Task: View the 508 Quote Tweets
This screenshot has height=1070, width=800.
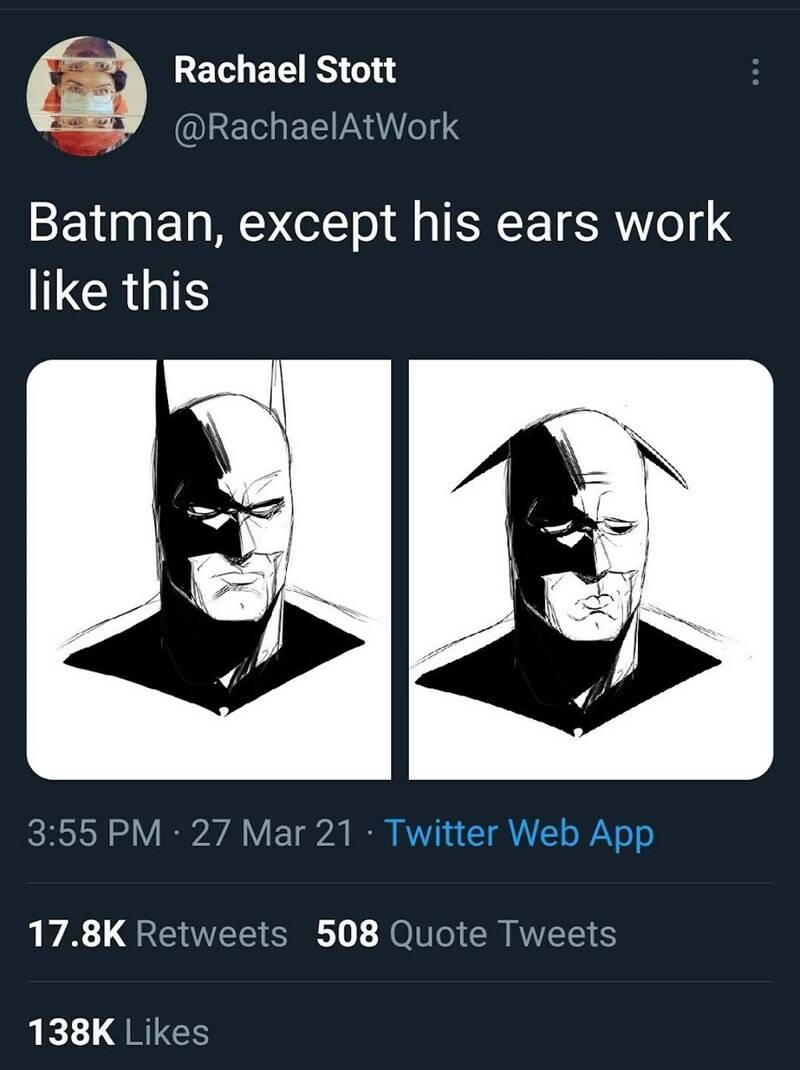Action: 466,934
